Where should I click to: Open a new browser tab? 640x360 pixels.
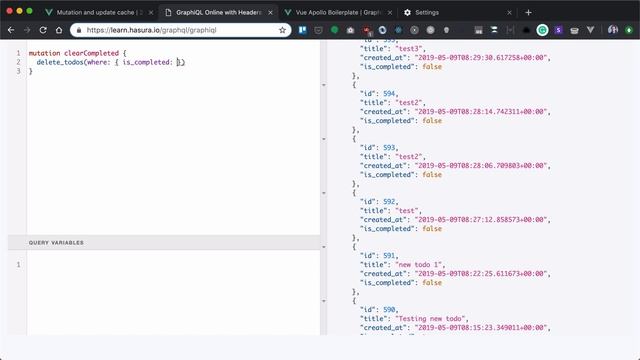528,13
